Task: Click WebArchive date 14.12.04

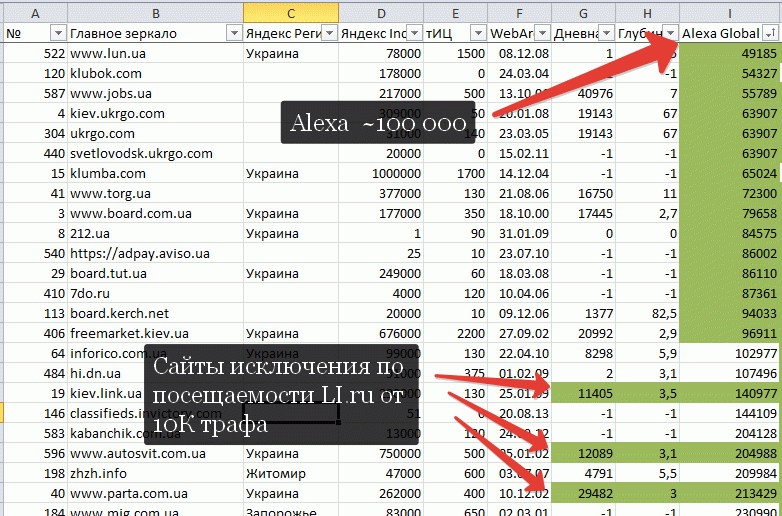Action: tap(519, 173)
